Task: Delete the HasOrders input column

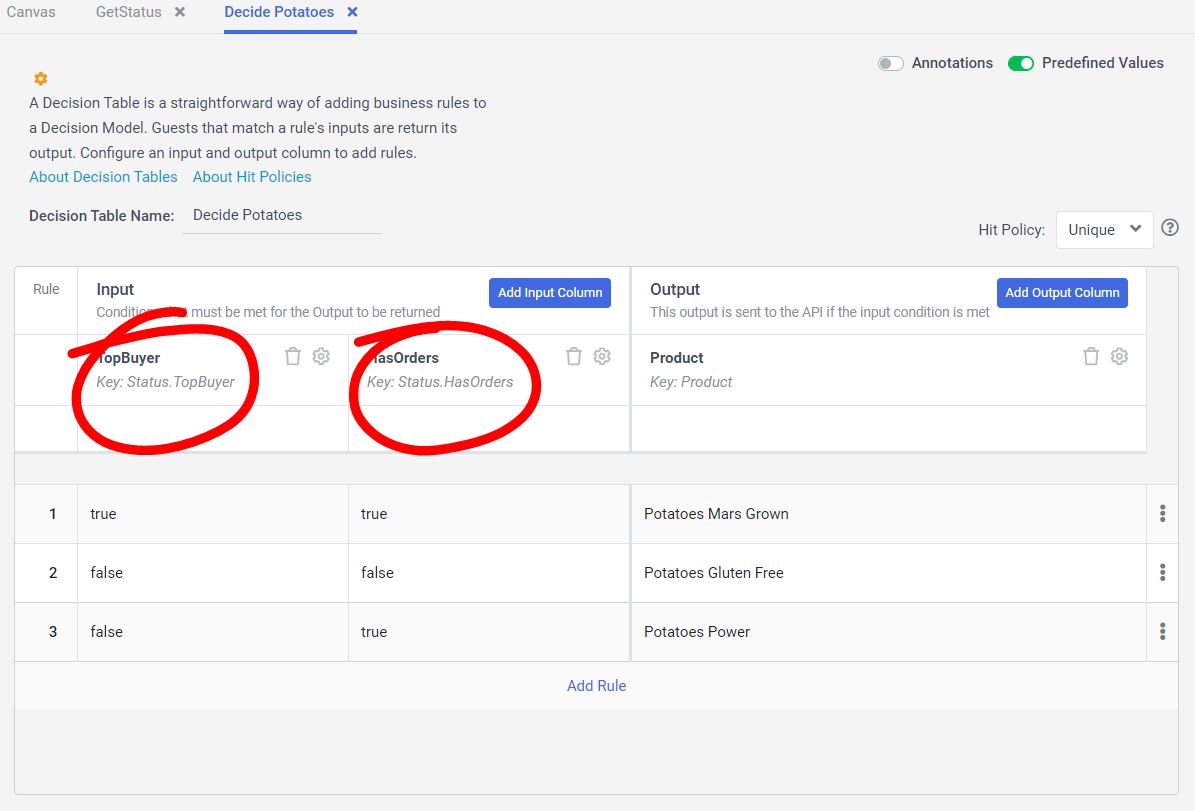Action: 574,357
